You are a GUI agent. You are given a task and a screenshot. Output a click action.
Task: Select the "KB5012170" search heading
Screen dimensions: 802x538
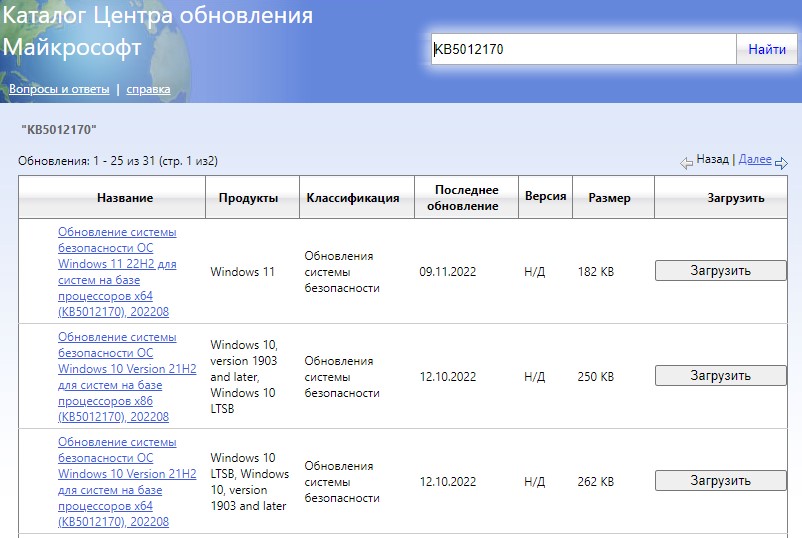tap(59, 129)
